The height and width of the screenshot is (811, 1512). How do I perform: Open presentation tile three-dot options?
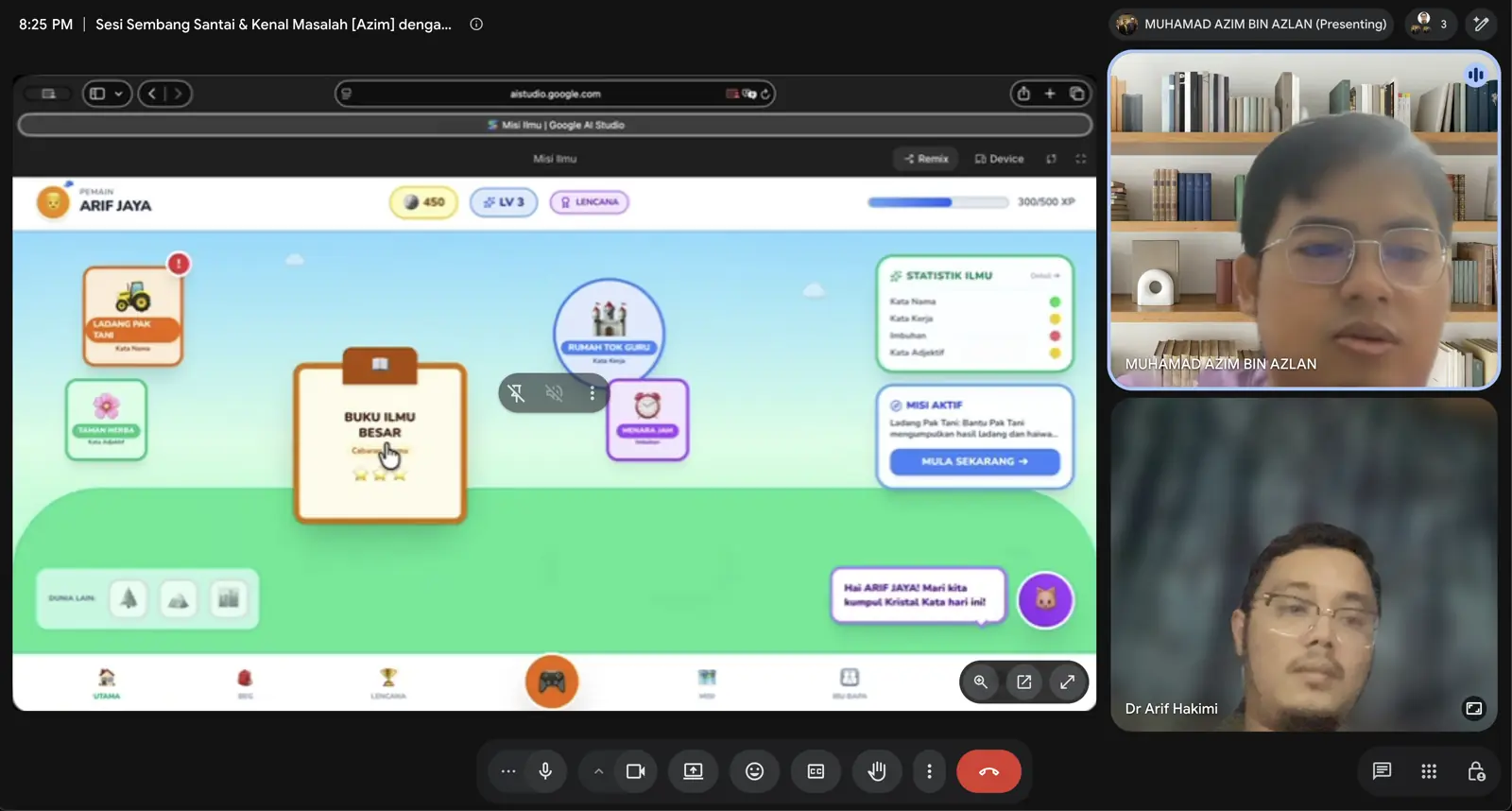pyautogui.click(x=593, y=393)
